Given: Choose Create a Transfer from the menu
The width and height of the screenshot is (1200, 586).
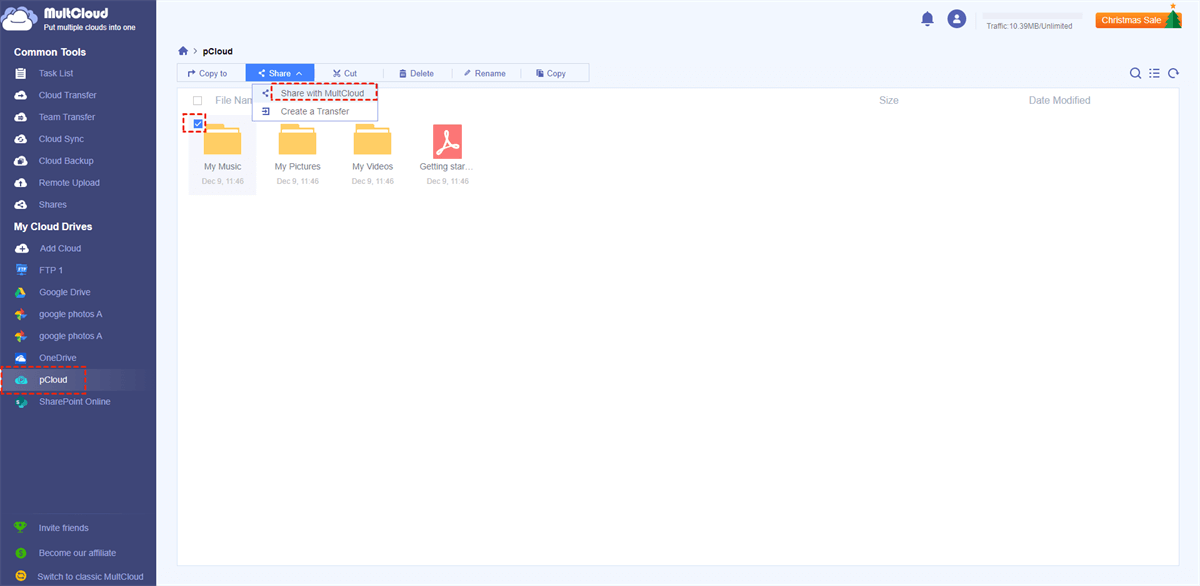Looking at the screenshot, I should (315, 112).
